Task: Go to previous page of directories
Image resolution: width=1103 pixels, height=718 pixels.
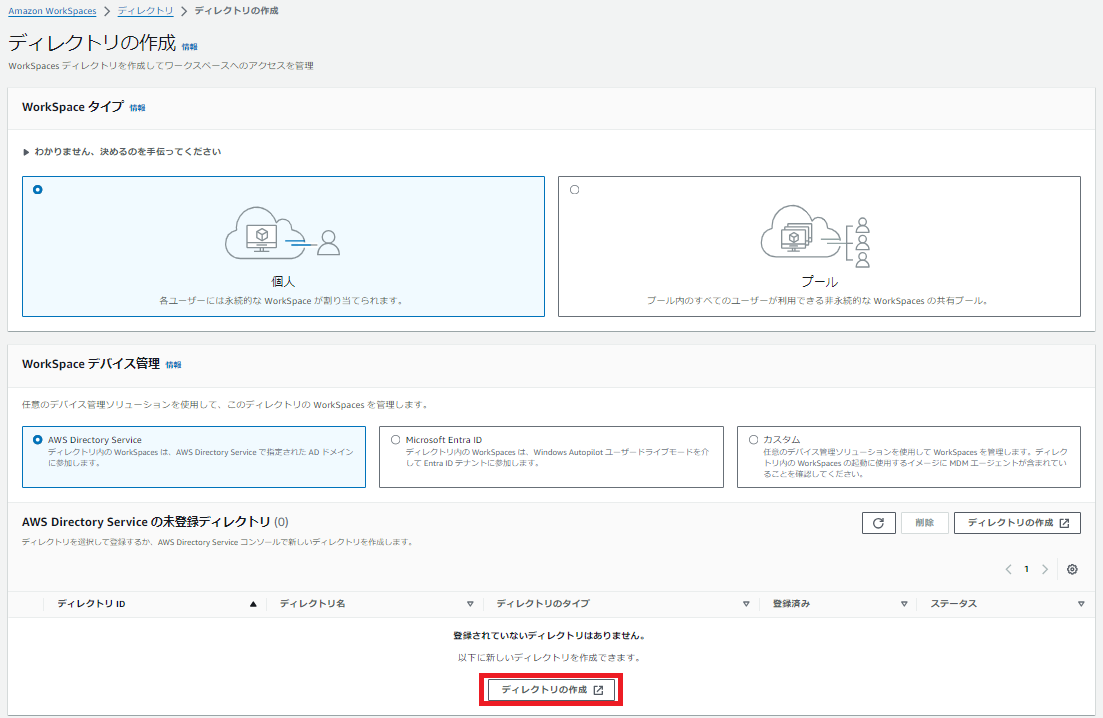Action: [x=1009, y=570]
